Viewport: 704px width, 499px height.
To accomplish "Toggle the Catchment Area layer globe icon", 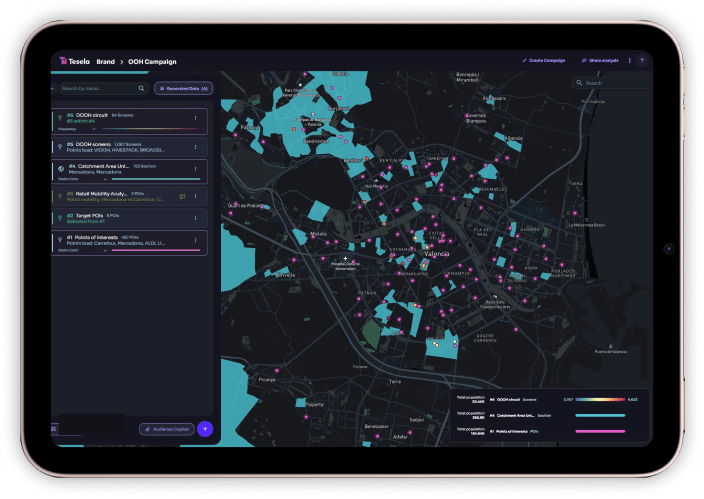I will tap(60, 168).
